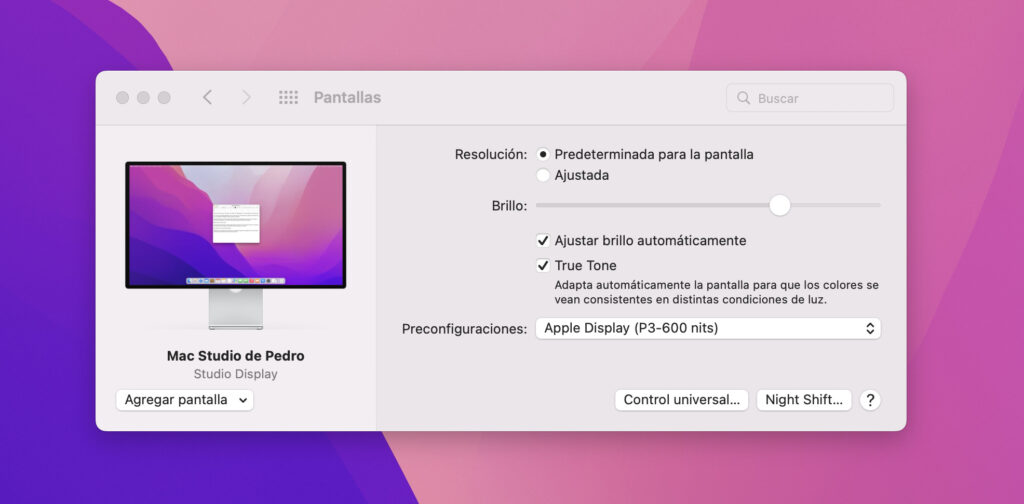
Task: Open Control universal settings
Action: tap(681, 400)
